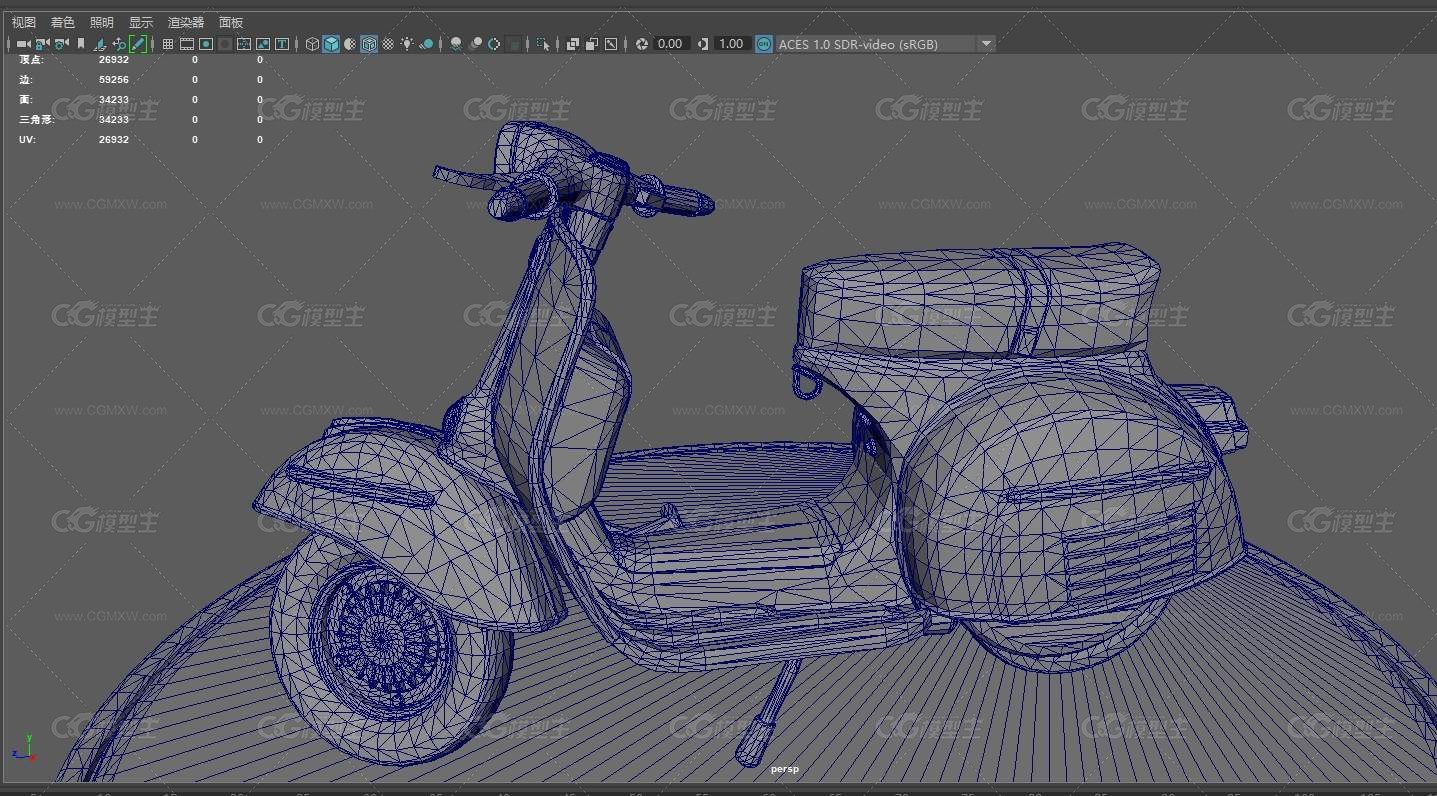Click the persp camera name label
1437x796 pixels.
point(785,769)
